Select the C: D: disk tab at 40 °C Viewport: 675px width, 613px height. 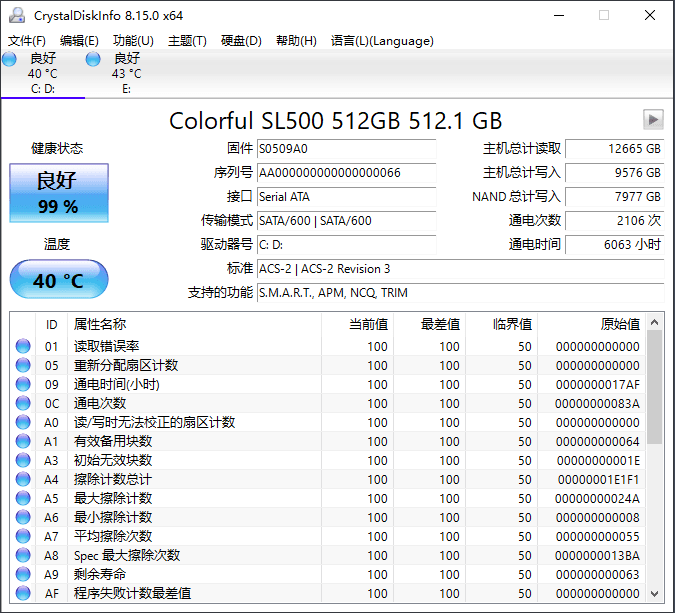click(x=43, y=73)
